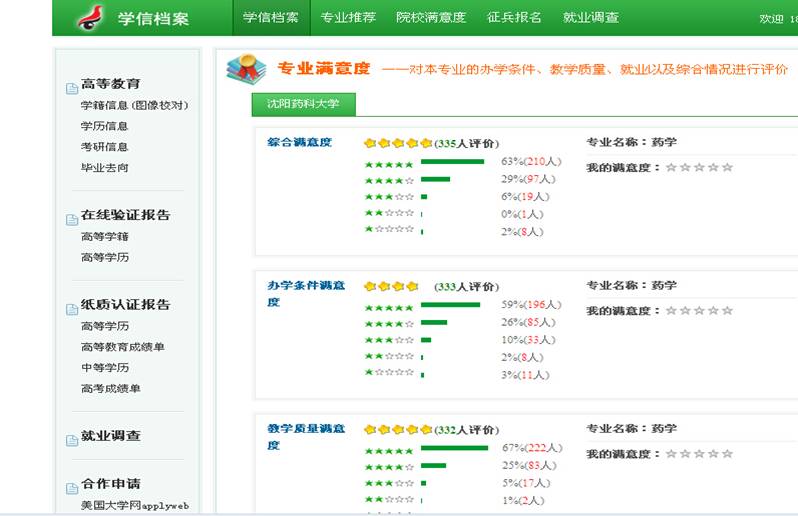The image size is (798, 516).
Task: Click the five-star green bar in 综合满意度
Action: point(452,162)
